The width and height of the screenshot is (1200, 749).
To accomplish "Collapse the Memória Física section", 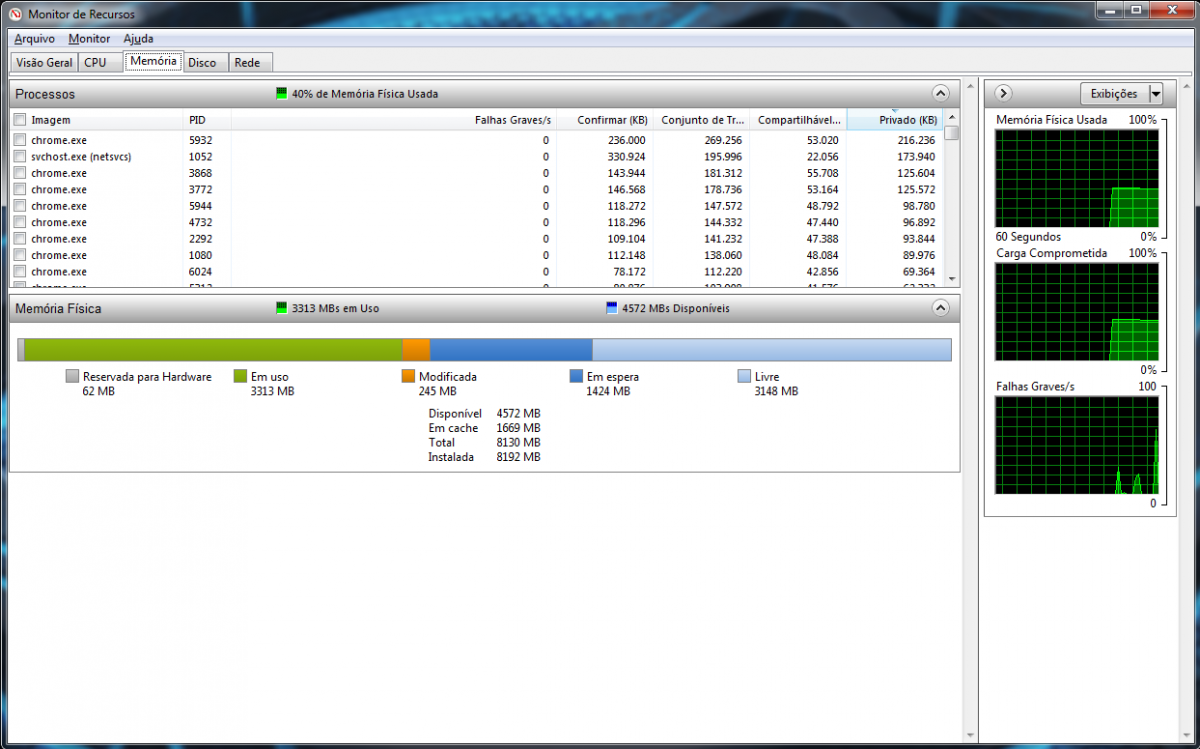I will (940, 308).
